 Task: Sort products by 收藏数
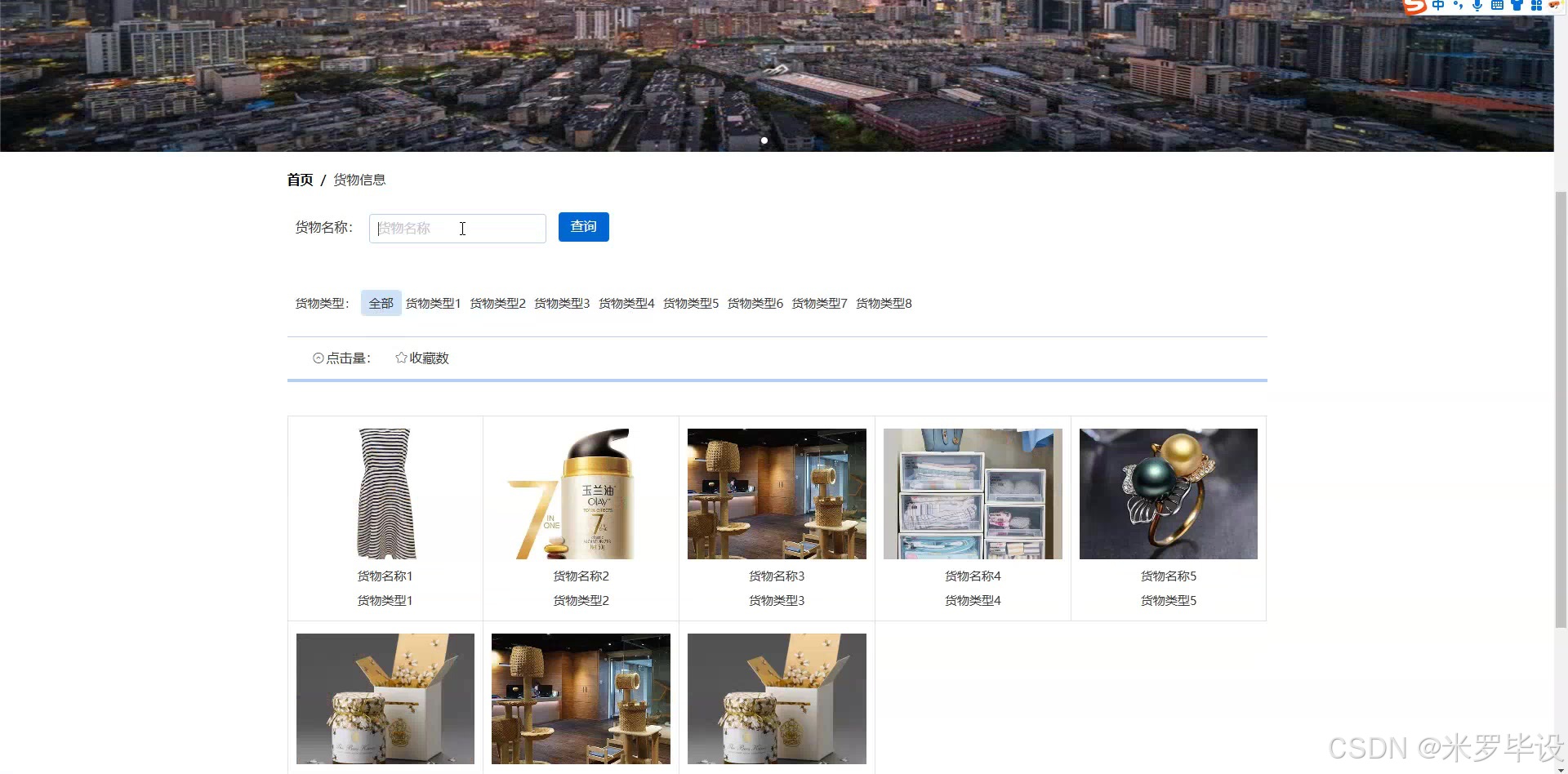tap(429, 358)
